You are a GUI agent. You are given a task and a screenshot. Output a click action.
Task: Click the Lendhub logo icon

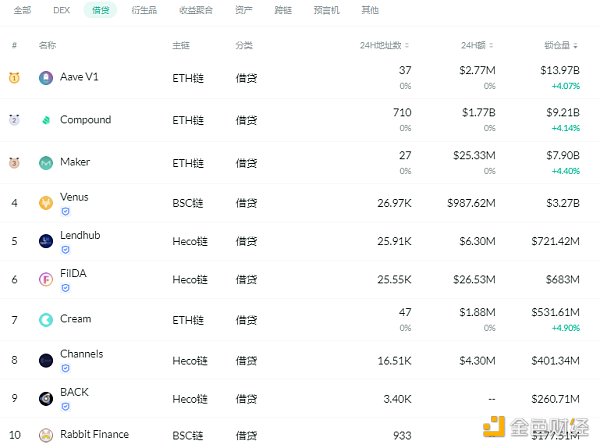pos(46,240)
